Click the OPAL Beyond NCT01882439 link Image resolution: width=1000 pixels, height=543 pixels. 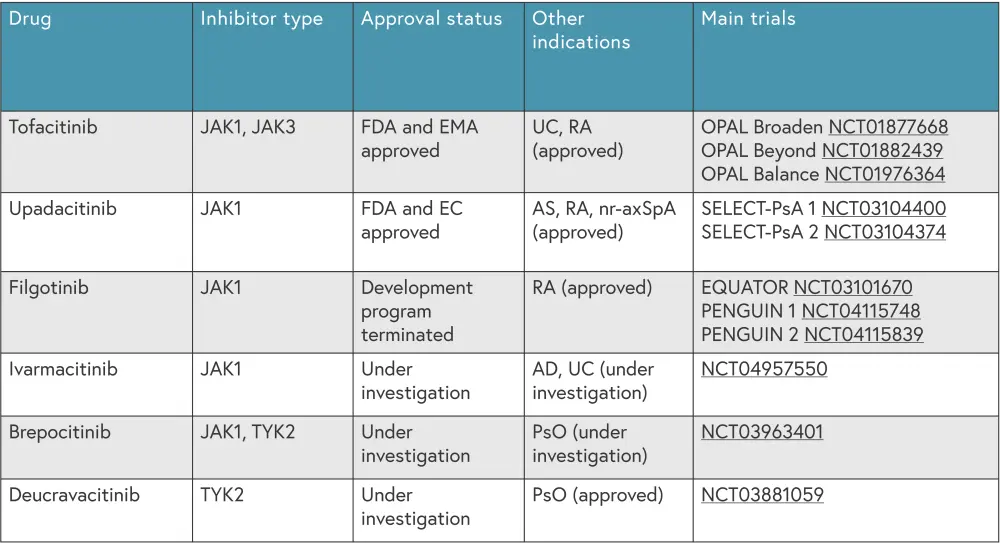tap(882, 151)
